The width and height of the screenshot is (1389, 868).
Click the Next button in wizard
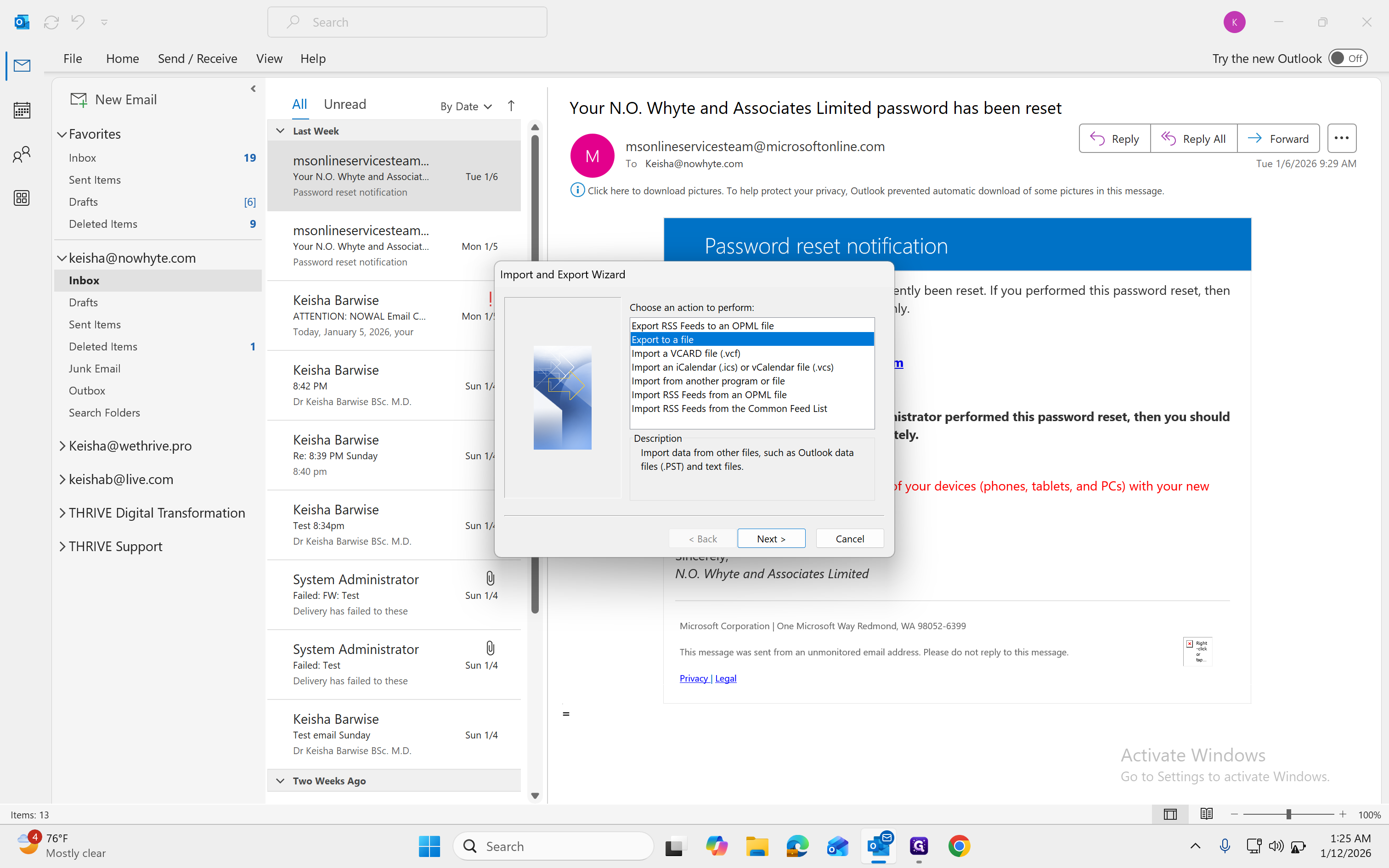[771, 538]
